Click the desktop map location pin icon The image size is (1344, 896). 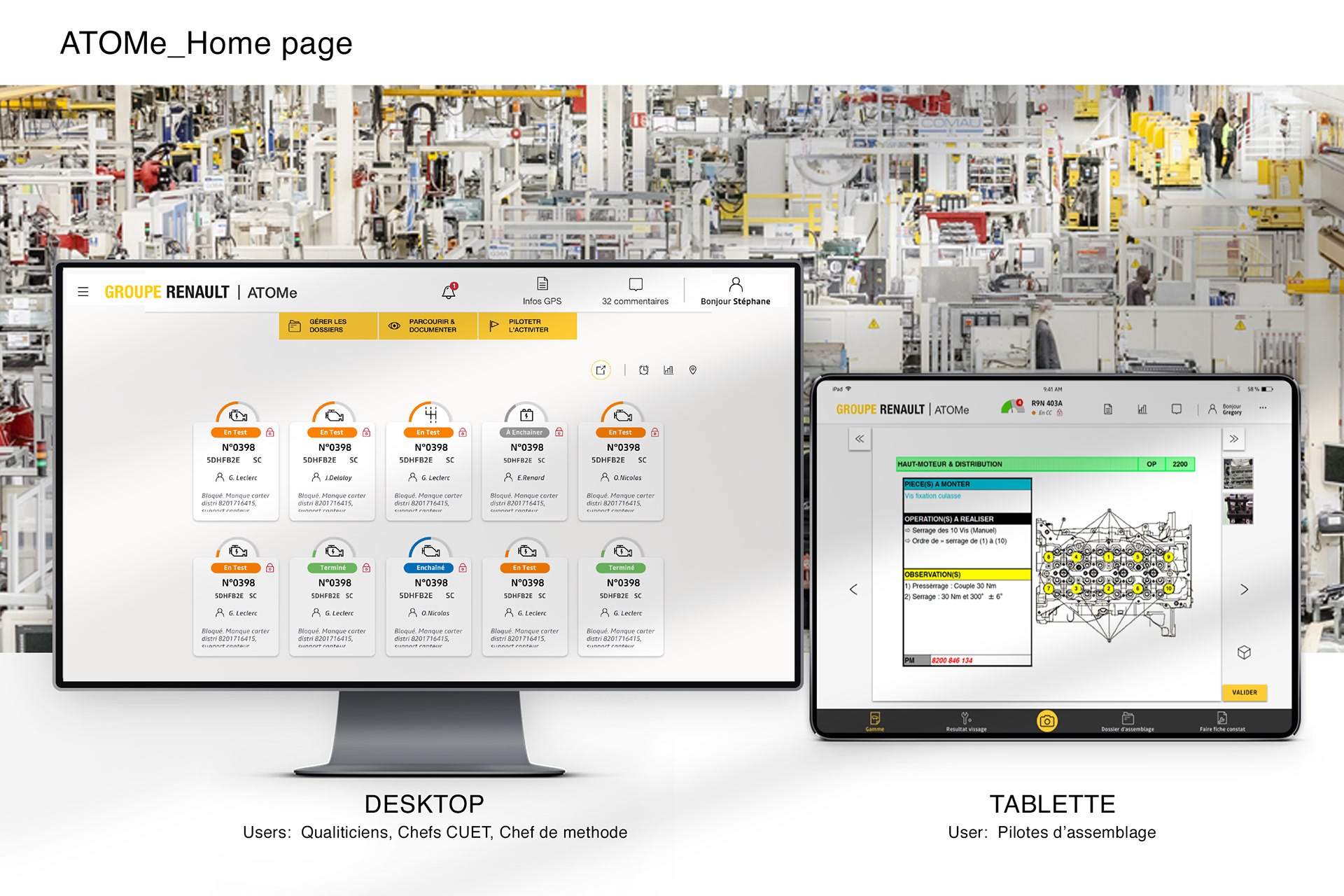coord(692,370)
